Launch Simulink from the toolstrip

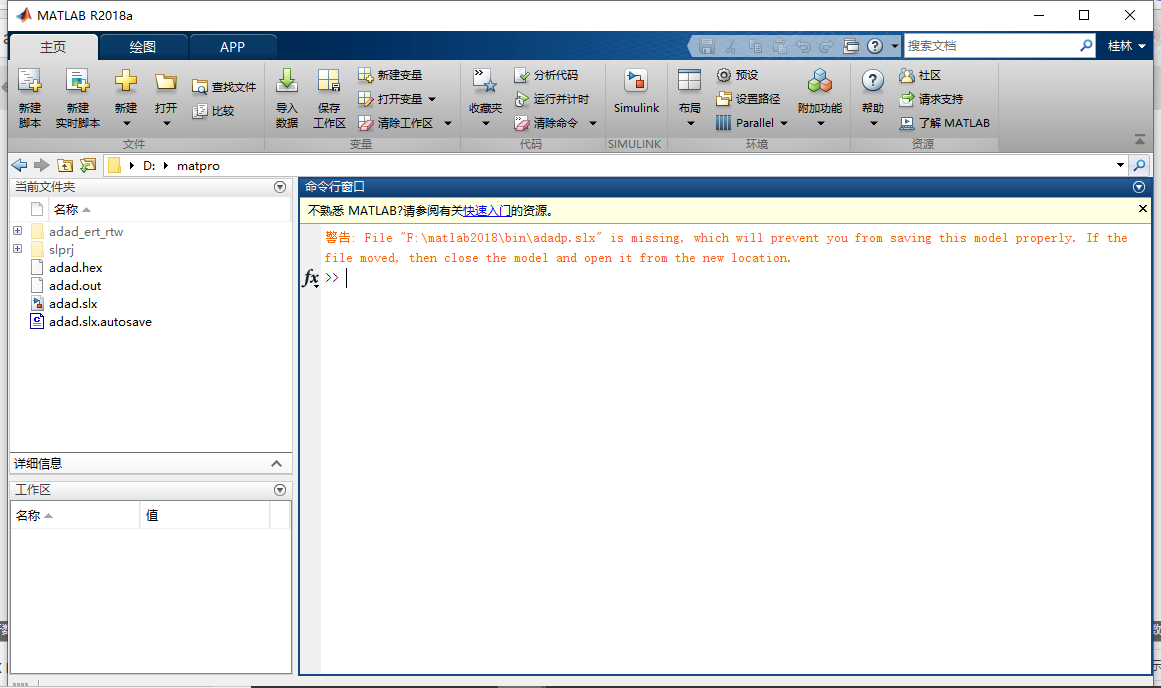pyautogui.click(x=636, y=91)
